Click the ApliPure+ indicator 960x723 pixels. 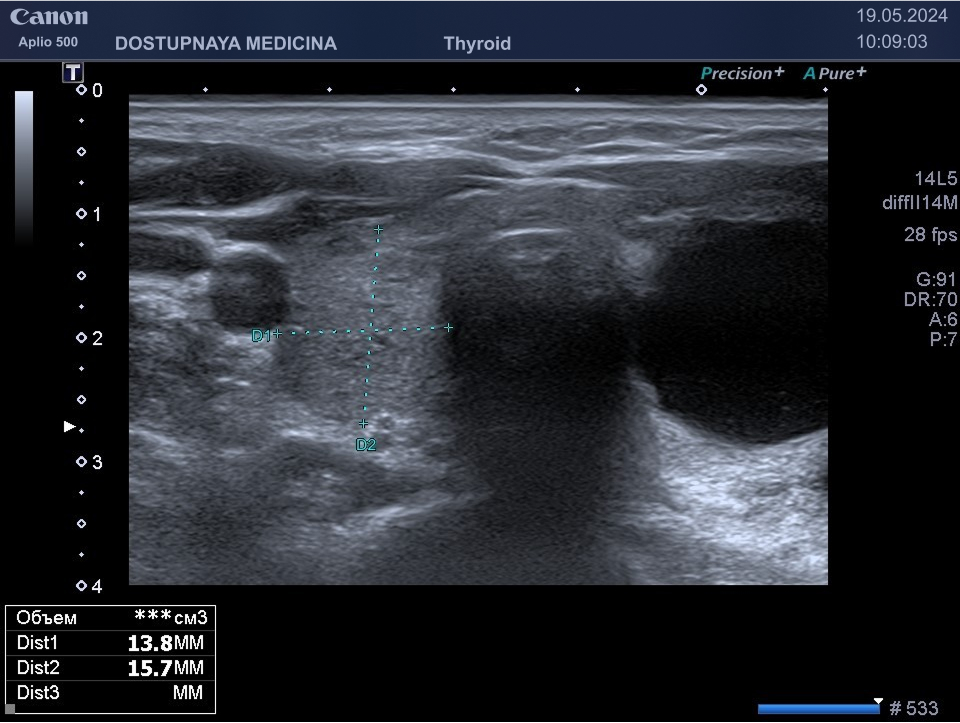pyautogui.click(x=835, y=73)
